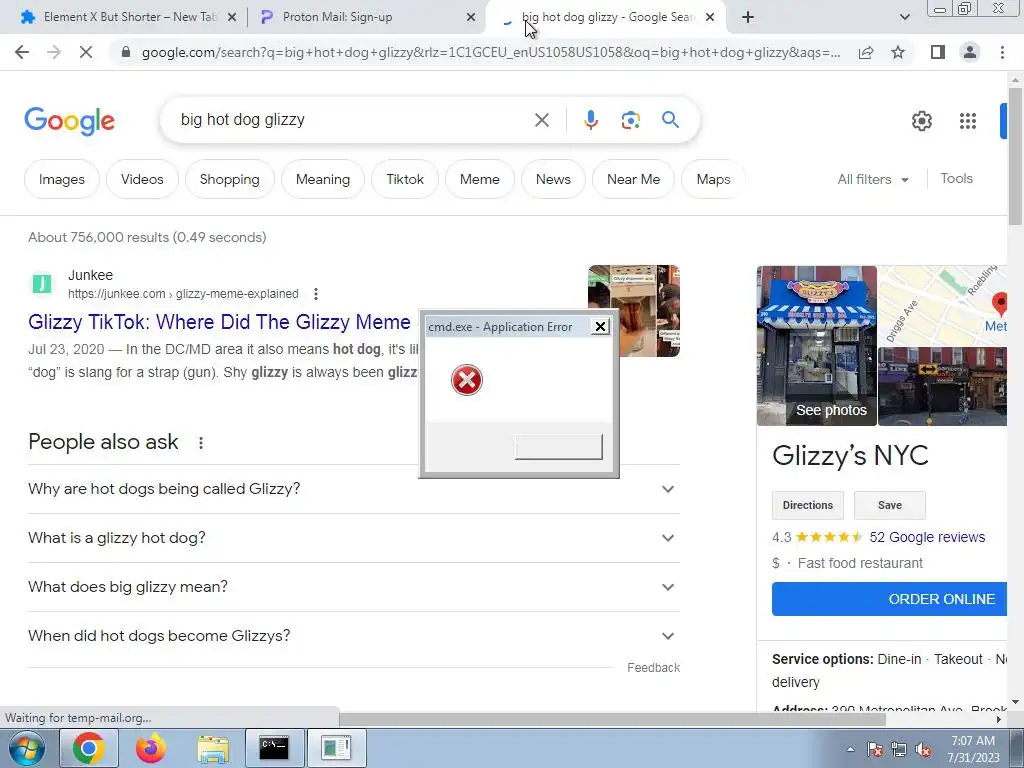1024x768 pixels.
Task: Open People also ask options menu
Action: pos(201,443)
